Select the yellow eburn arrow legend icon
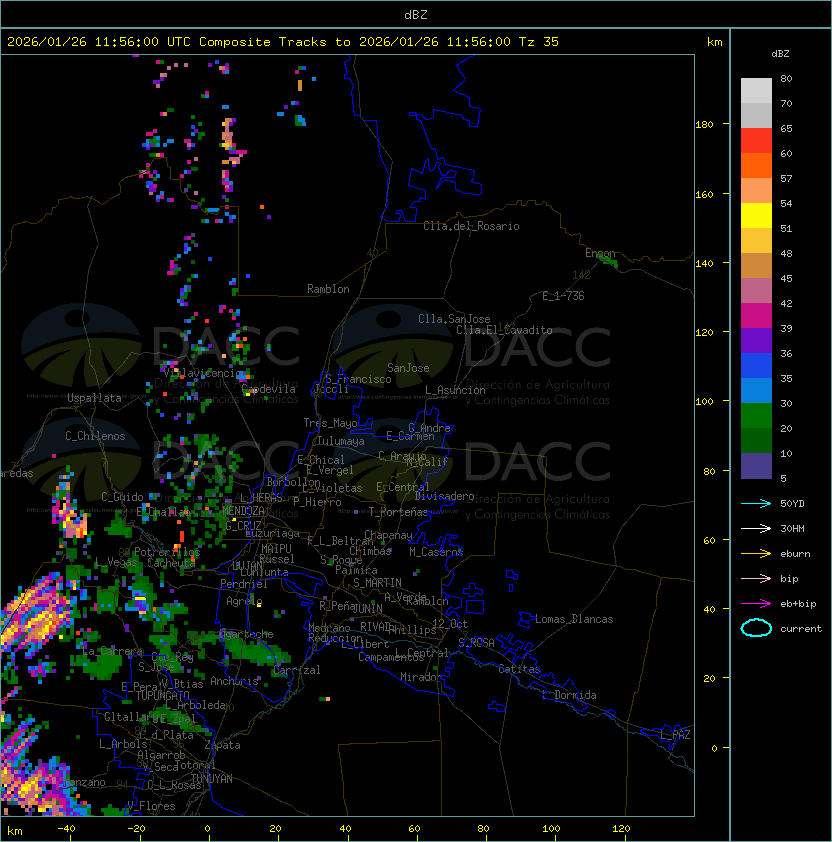 click(x=756, y=553)
